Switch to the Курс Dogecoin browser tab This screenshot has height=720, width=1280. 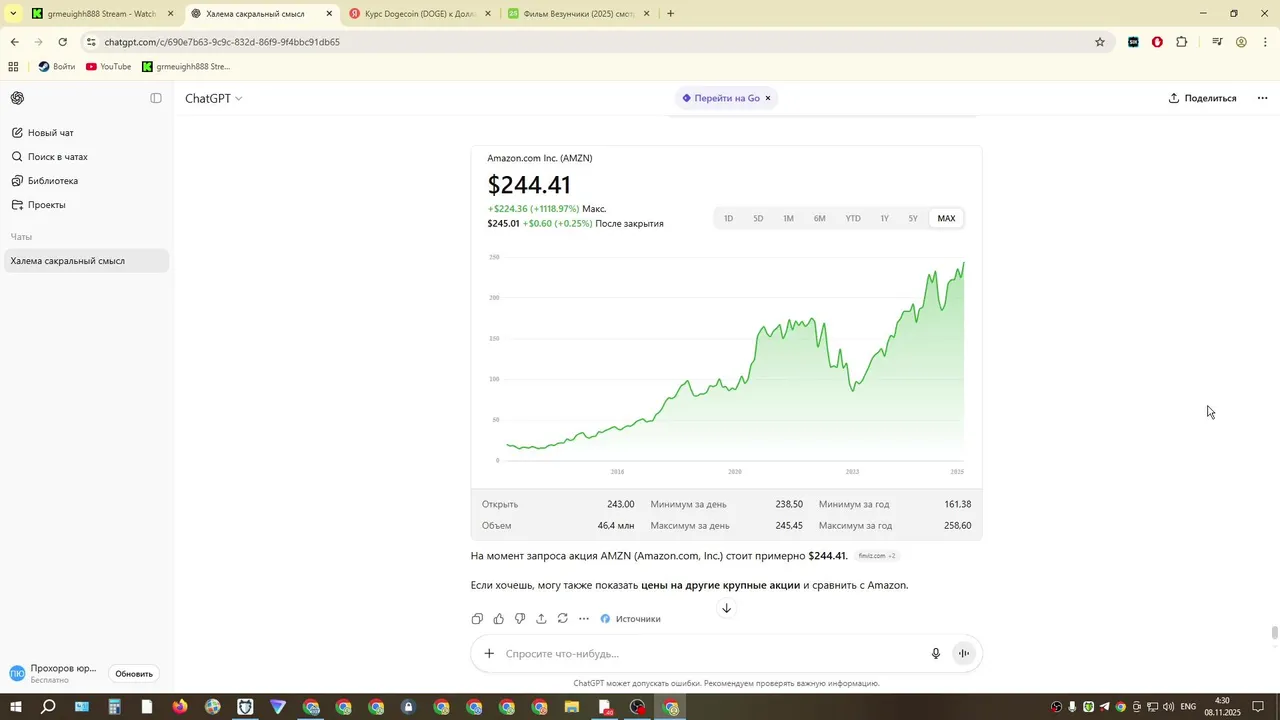(420, 14)
